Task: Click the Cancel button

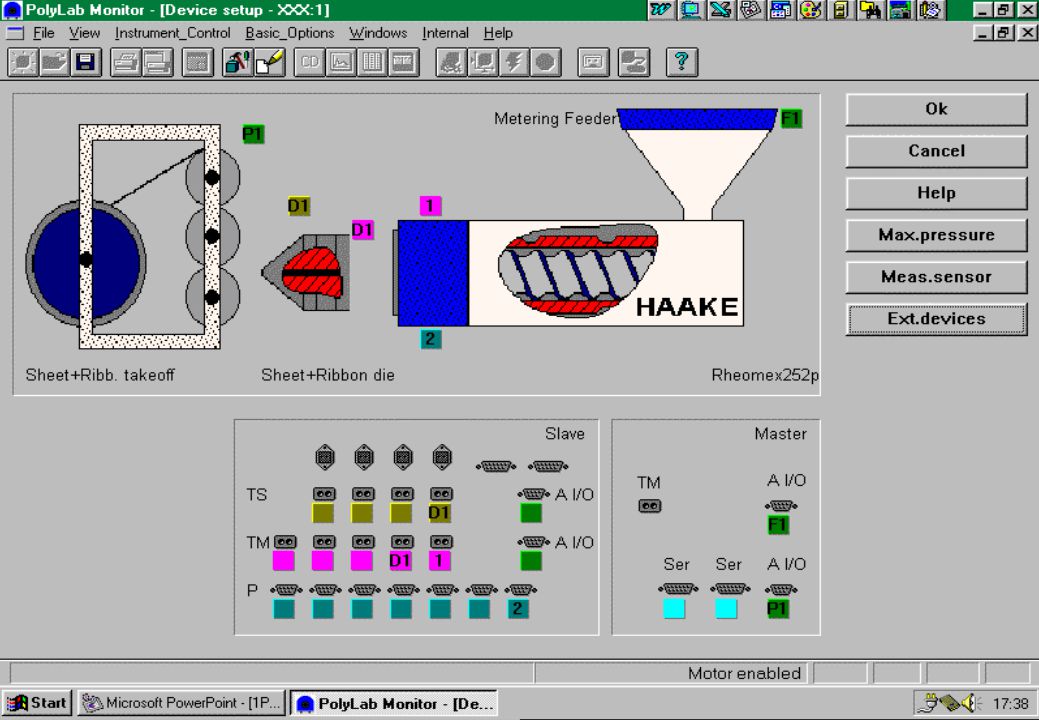Action: (936, 151)
